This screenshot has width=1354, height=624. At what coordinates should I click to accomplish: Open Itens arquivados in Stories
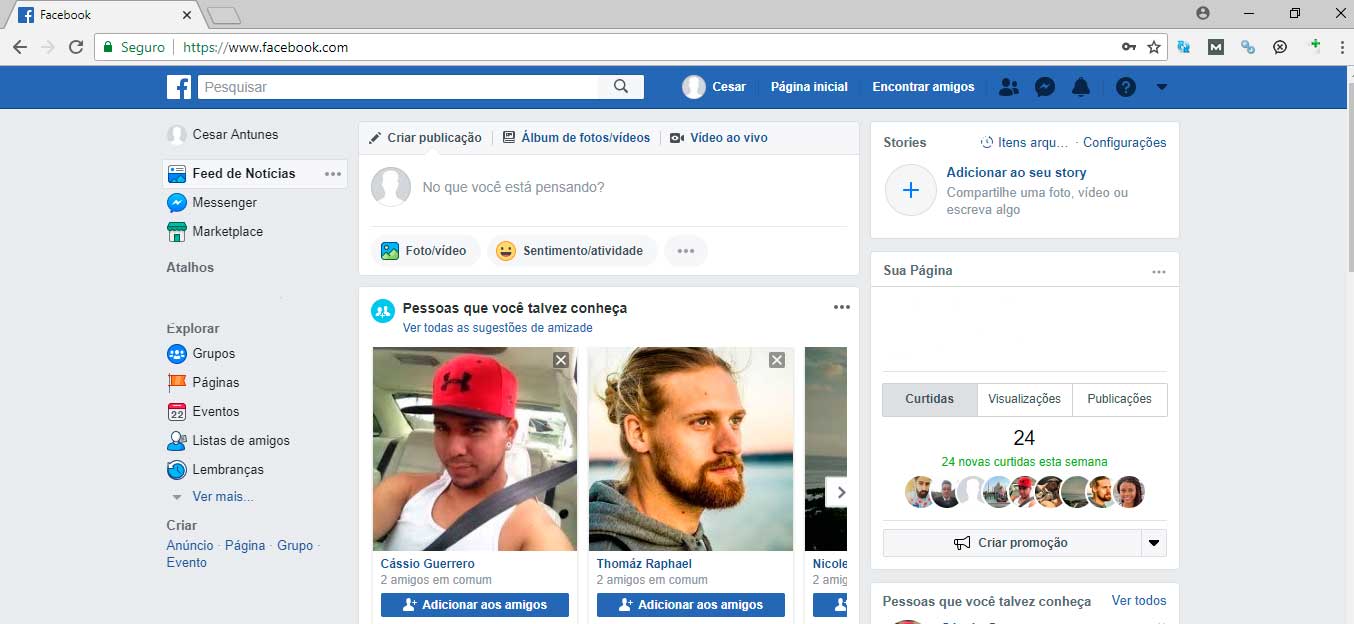[x=1024, y=143]
